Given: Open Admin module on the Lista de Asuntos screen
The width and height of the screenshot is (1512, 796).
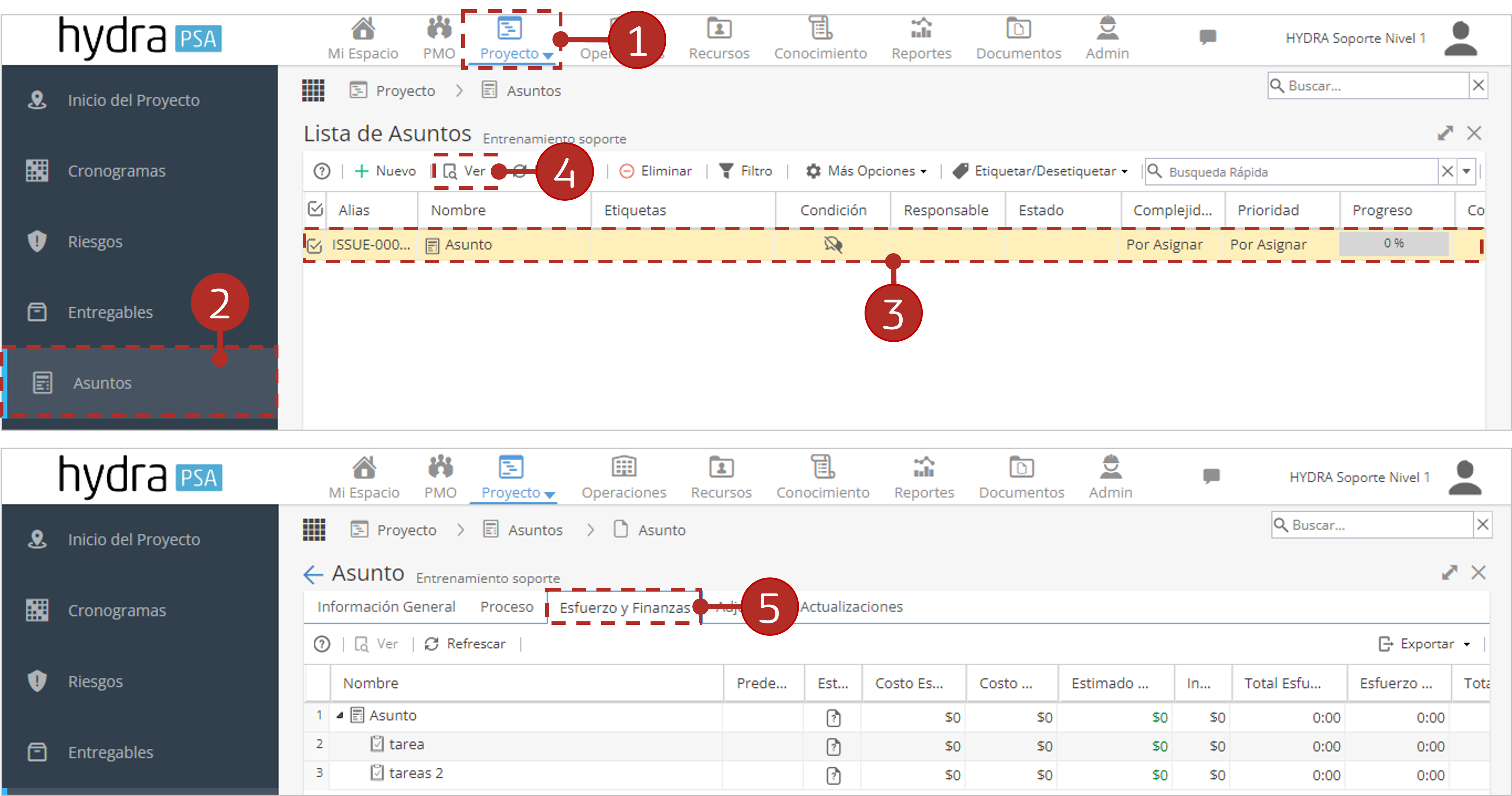Looking at the screenshot, I should coord(1107,39).
